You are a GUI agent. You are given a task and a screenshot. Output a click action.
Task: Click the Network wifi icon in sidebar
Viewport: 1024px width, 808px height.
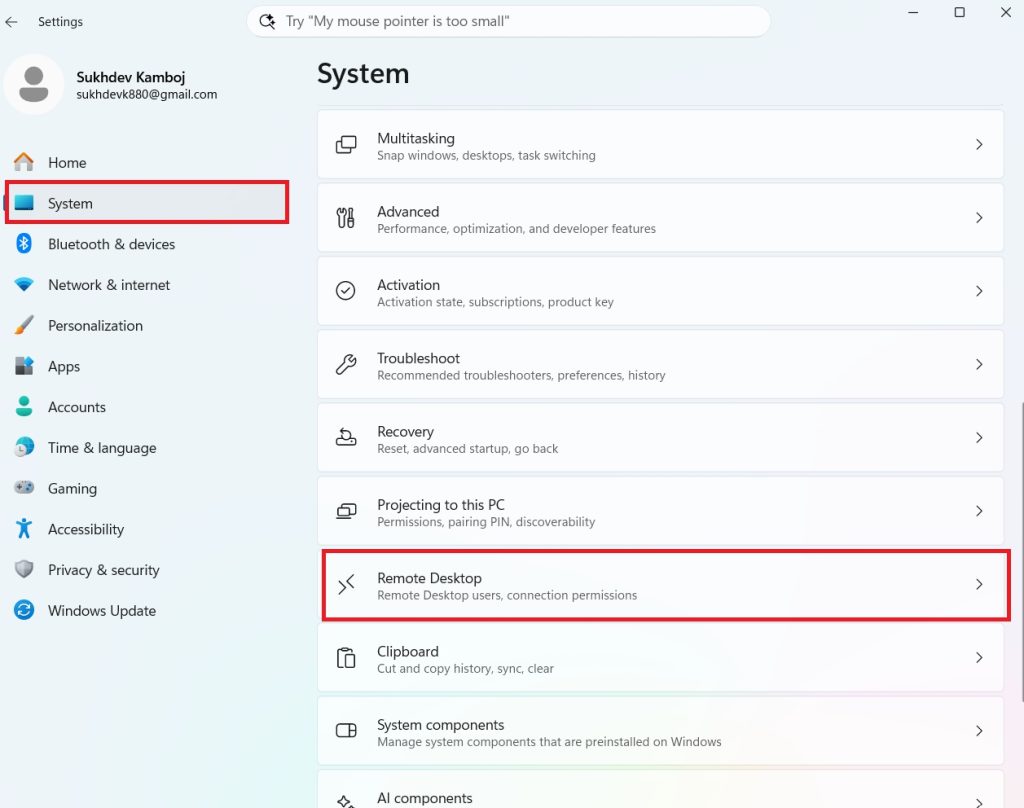click(24, 285)
